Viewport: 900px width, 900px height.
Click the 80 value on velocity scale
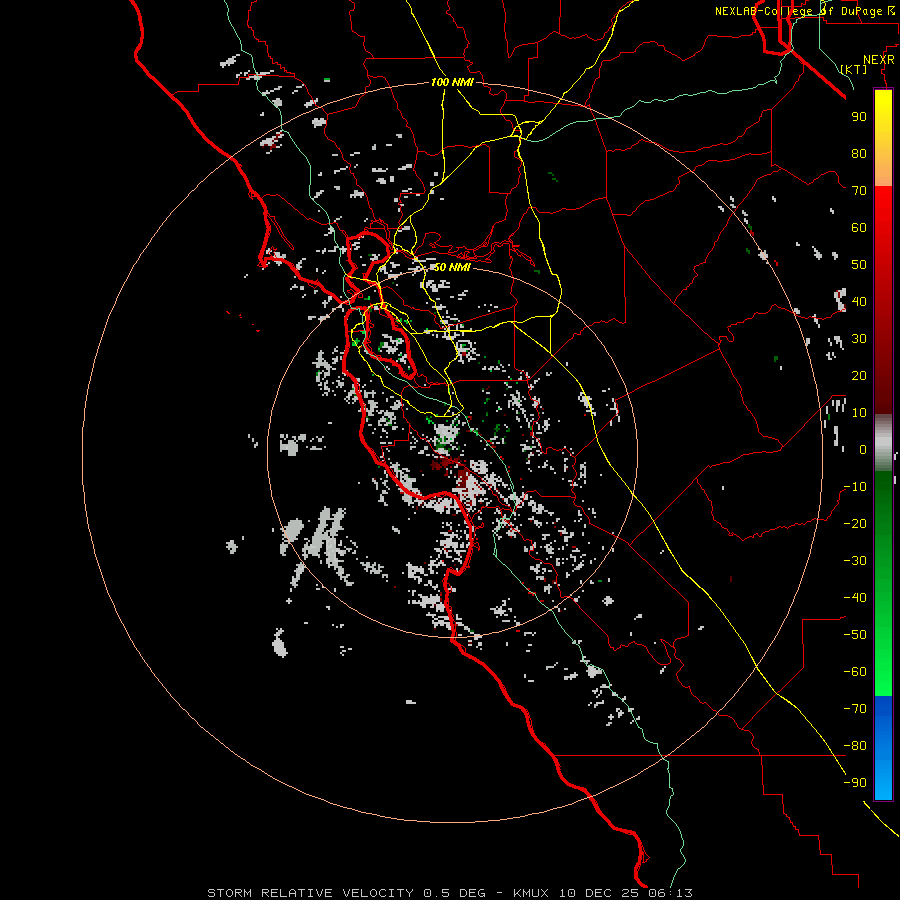click(x=859, y=153)
